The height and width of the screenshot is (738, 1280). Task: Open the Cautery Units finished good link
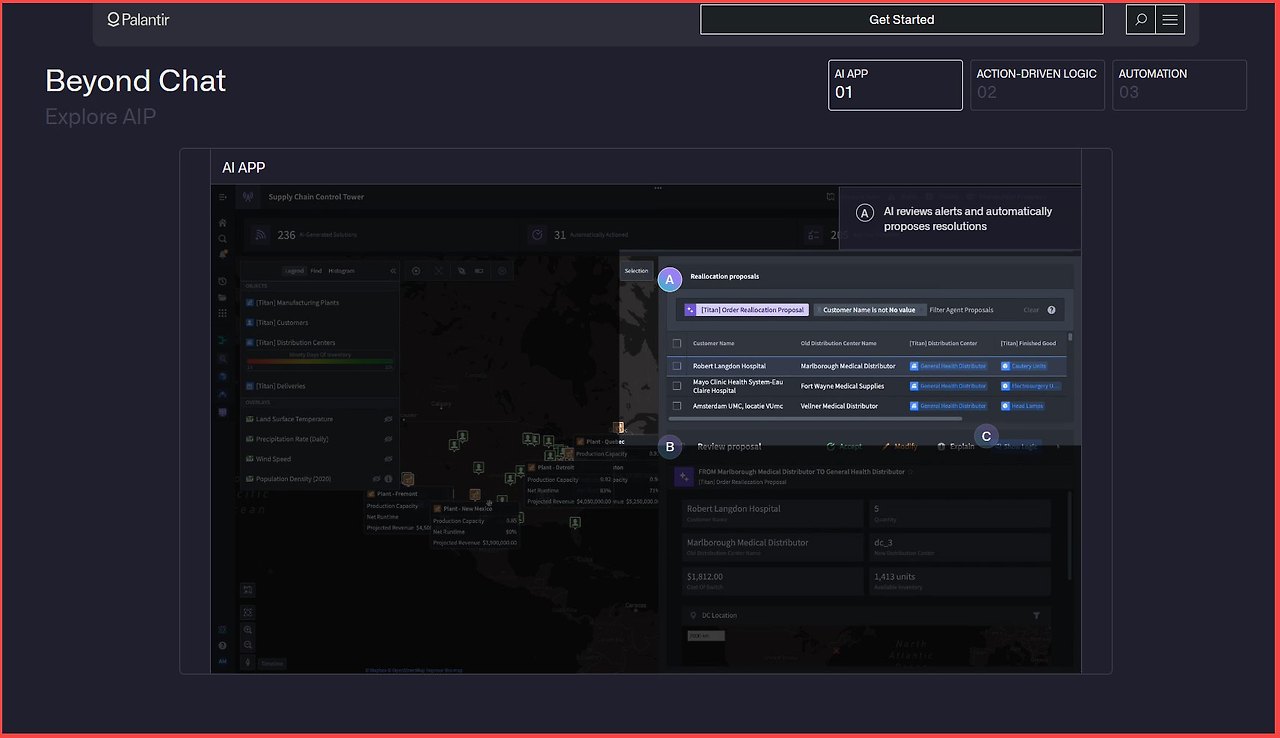coord(1025,366)
